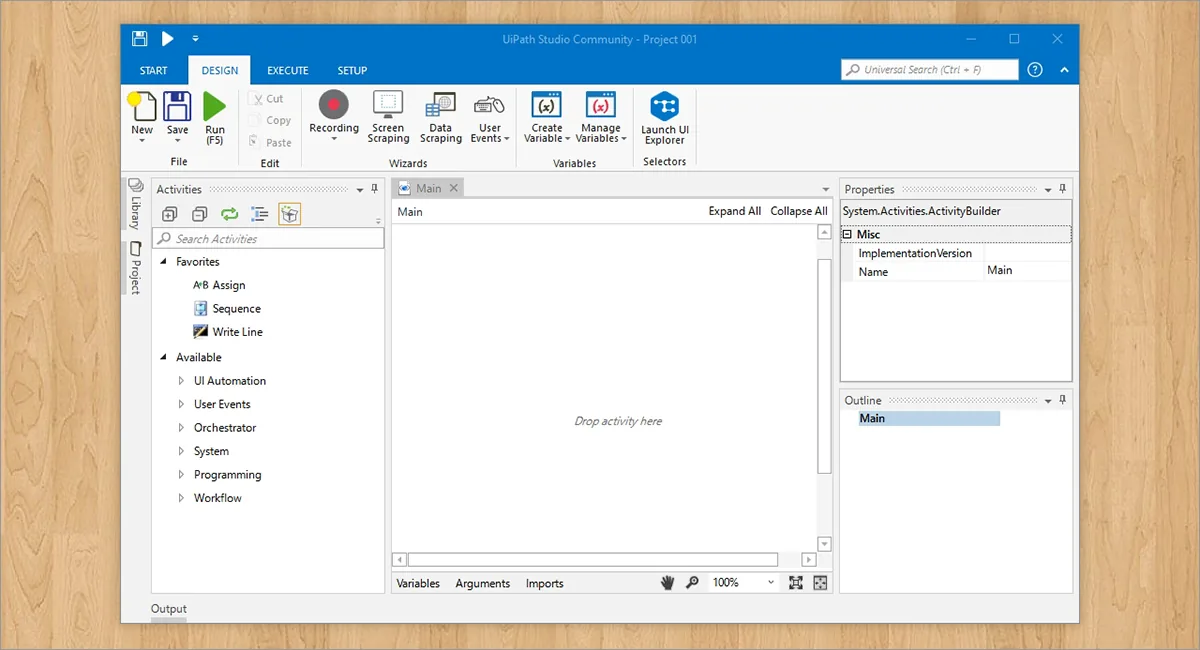
Task: Click the fit to screen icon
Action: click(796, 583)
